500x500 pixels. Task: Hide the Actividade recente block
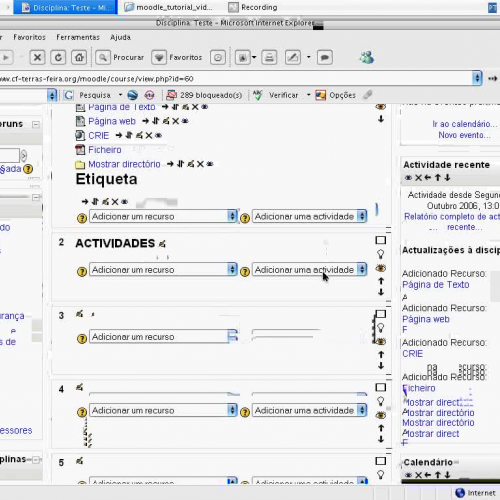click(x=408, y=178)
